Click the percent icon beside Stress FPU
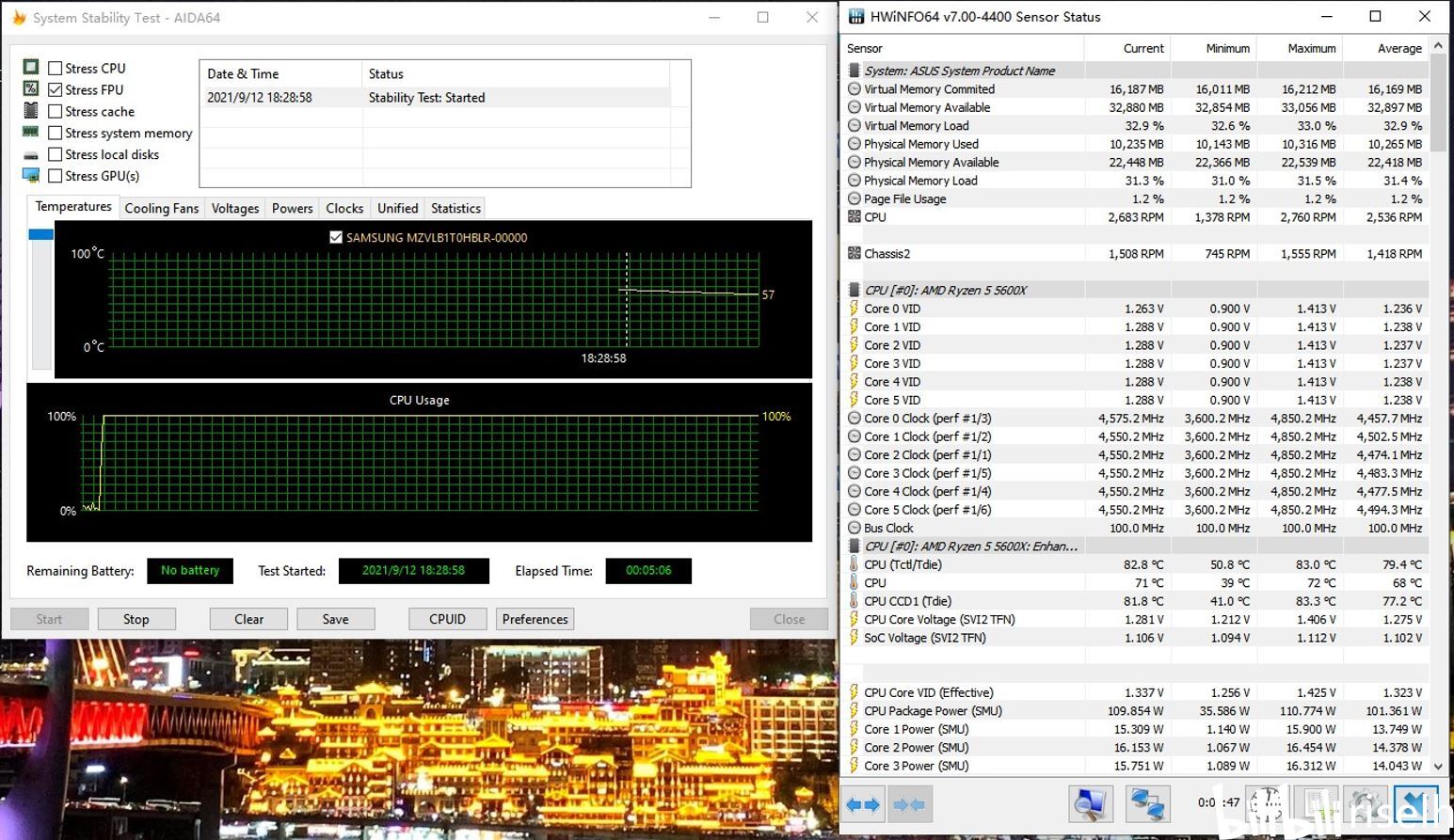Screen dimensions: 1454x840 [31, 88]
